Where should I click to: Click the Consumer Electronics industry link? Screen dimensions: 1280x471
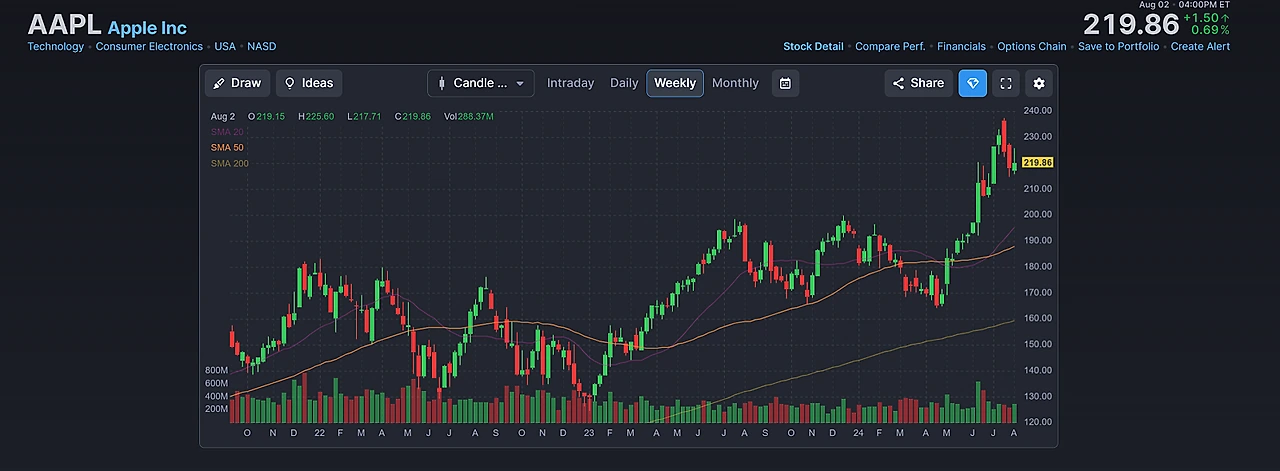point(149,46)
